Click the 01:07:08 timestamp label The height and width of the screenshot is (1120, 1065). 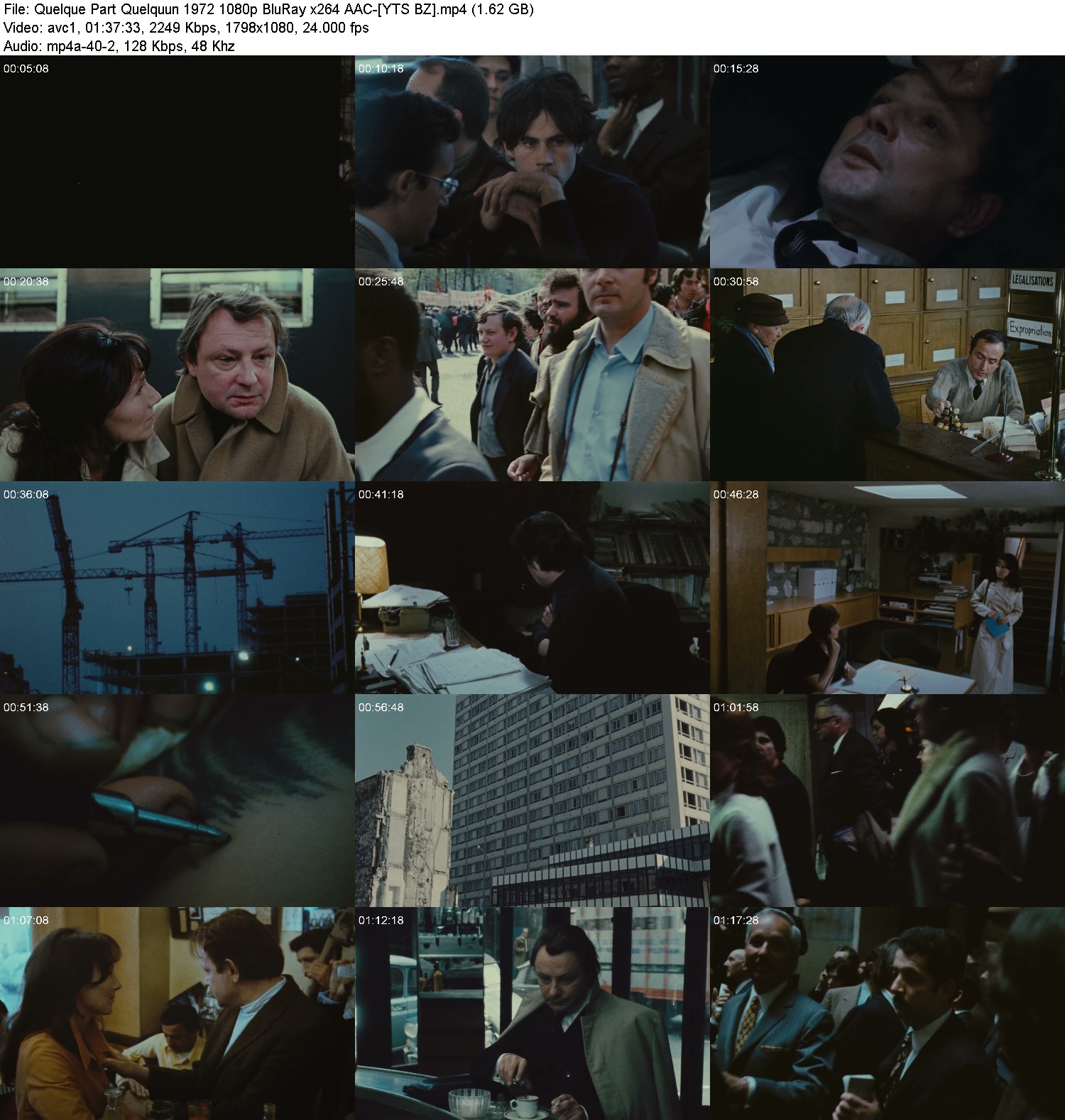pyautogui.click(x=26, y=921)
